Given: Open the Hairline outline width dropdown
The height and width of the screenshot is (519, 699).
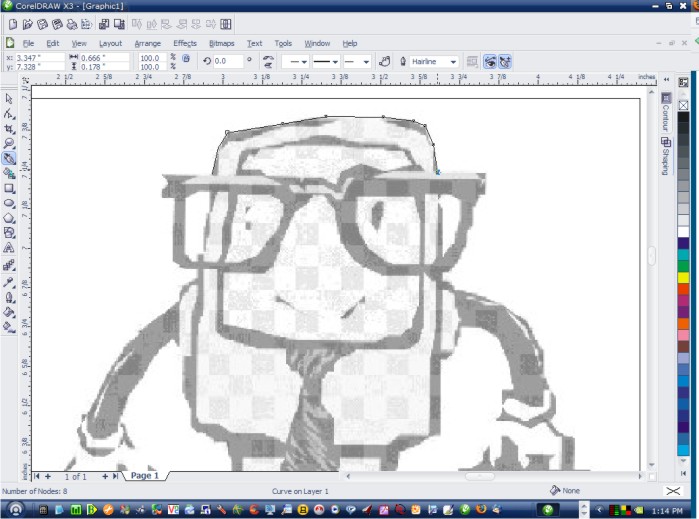Looking at the screenshot, I should click(453, 62).
